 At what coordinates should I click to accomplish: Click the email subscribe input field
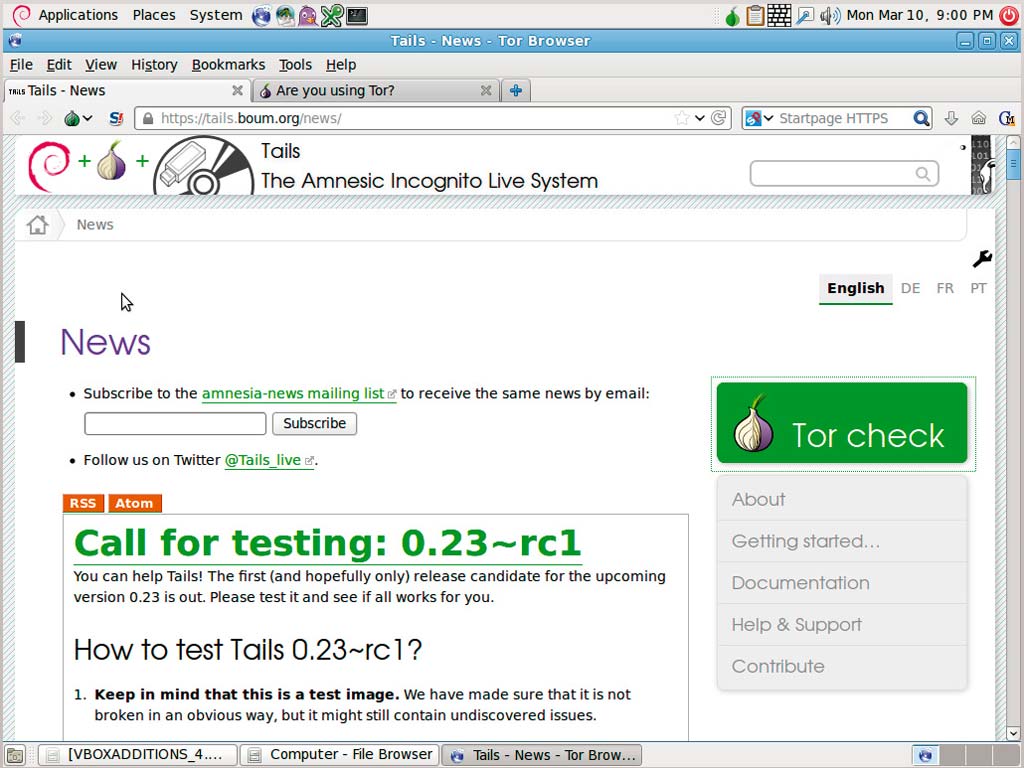(x=175, y=423)
